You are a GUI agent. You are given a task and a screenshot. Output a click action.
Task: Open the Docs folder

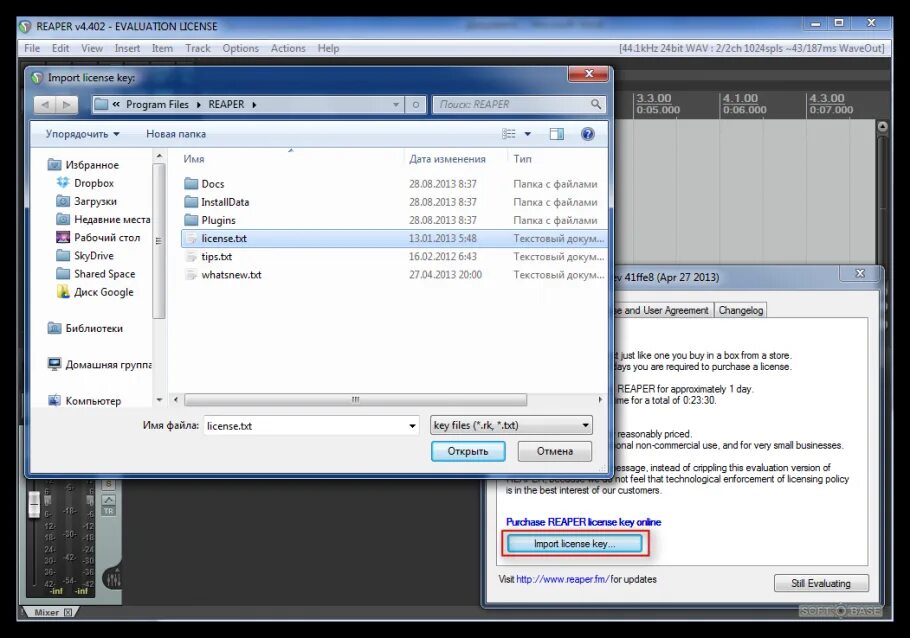pos(212,184)
